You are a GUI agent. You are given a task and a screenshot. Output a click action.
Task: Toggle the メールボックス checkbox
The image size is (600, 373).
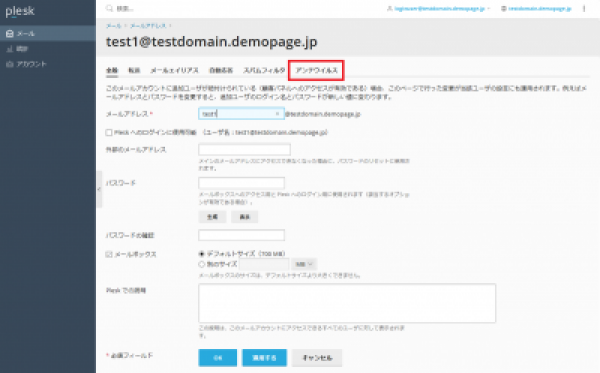109,254
